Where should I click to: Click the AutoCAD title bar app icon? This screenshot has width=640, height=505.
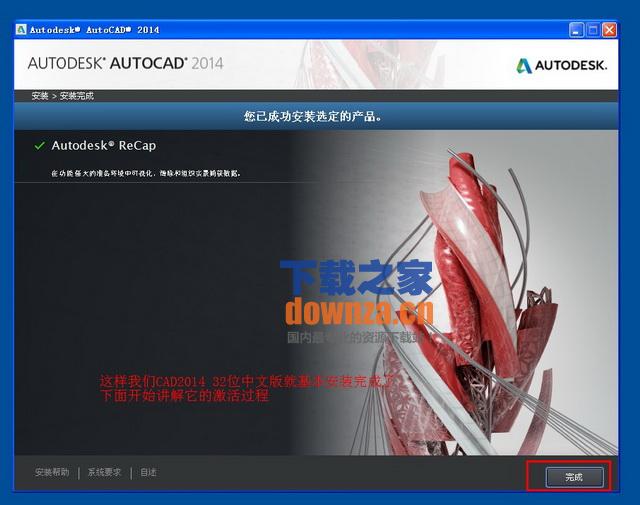tap(21, 30)
